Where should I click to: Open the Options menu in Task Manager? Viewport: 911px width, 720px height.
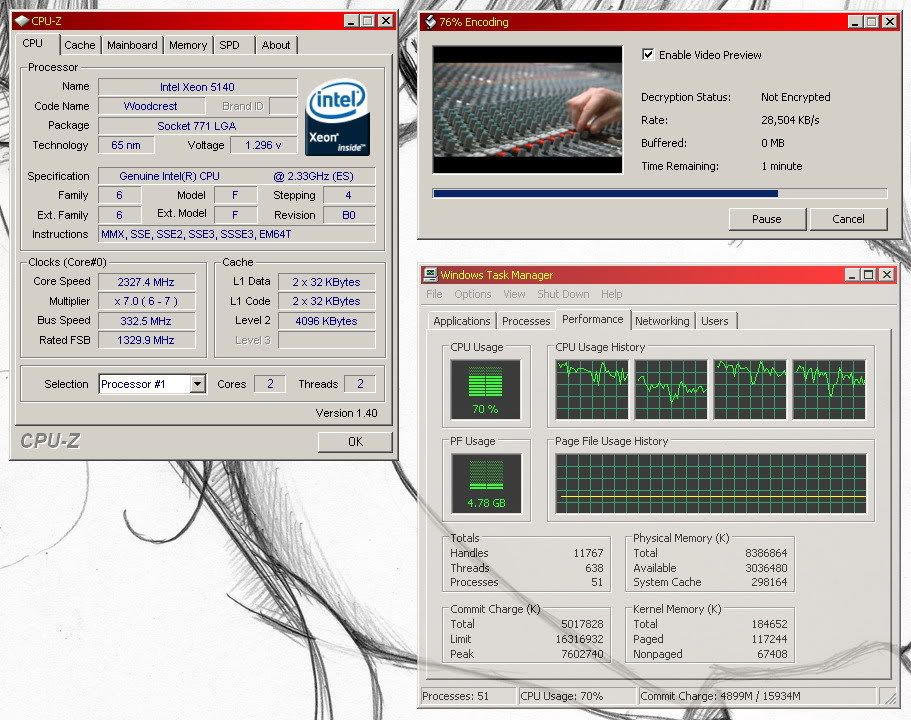472,294
